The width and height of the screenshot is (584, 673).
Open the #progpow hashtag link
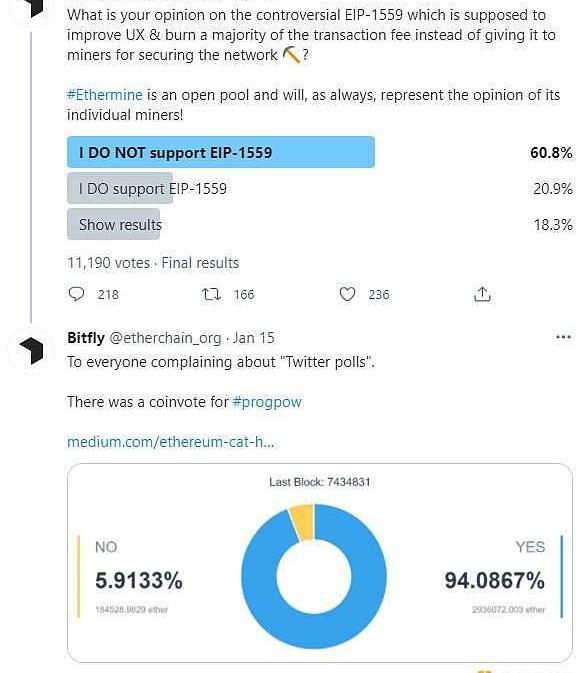click(x=267, y=403)
